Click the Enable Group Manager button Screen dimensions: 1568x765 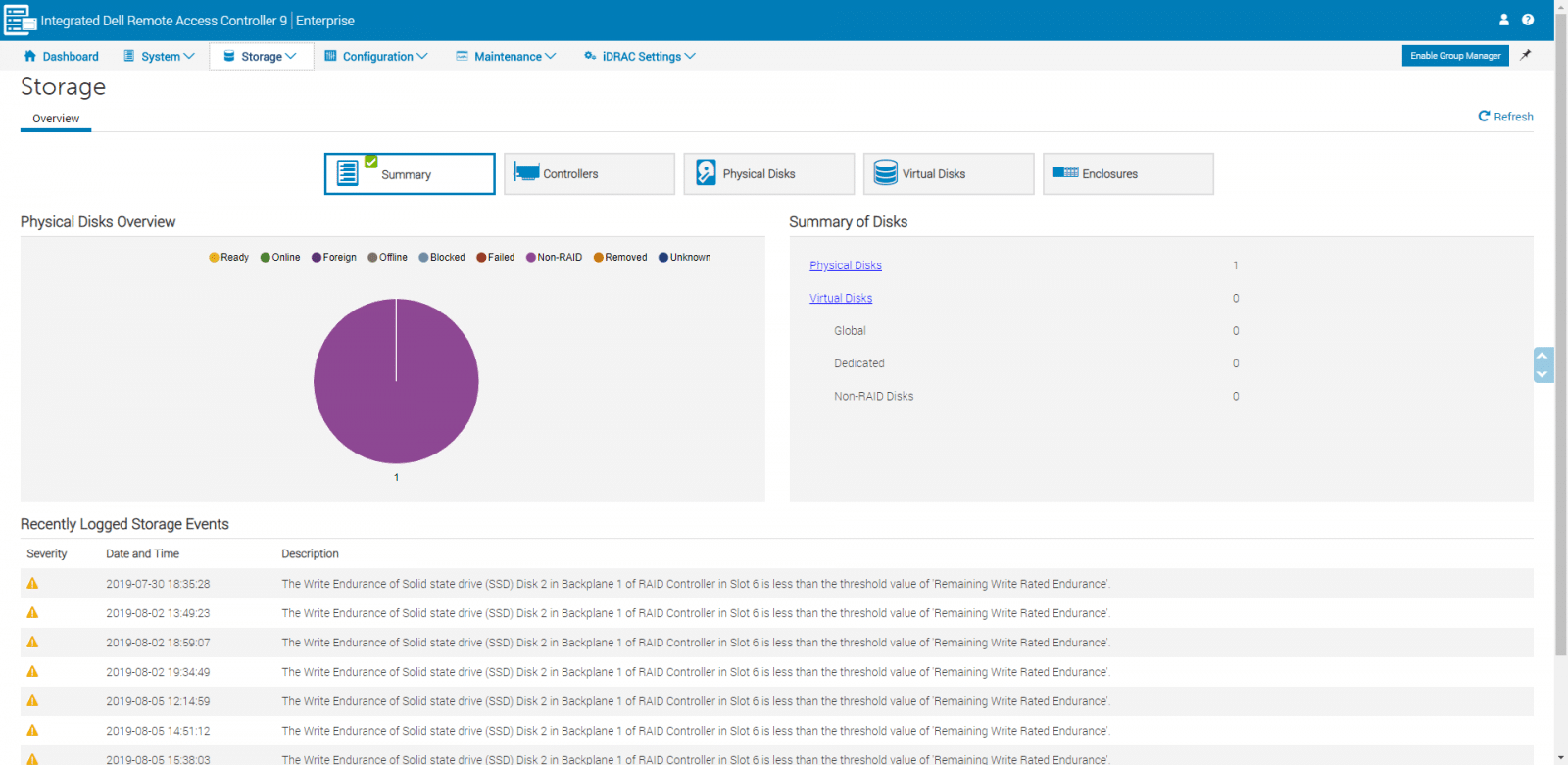pos(1455,56)
